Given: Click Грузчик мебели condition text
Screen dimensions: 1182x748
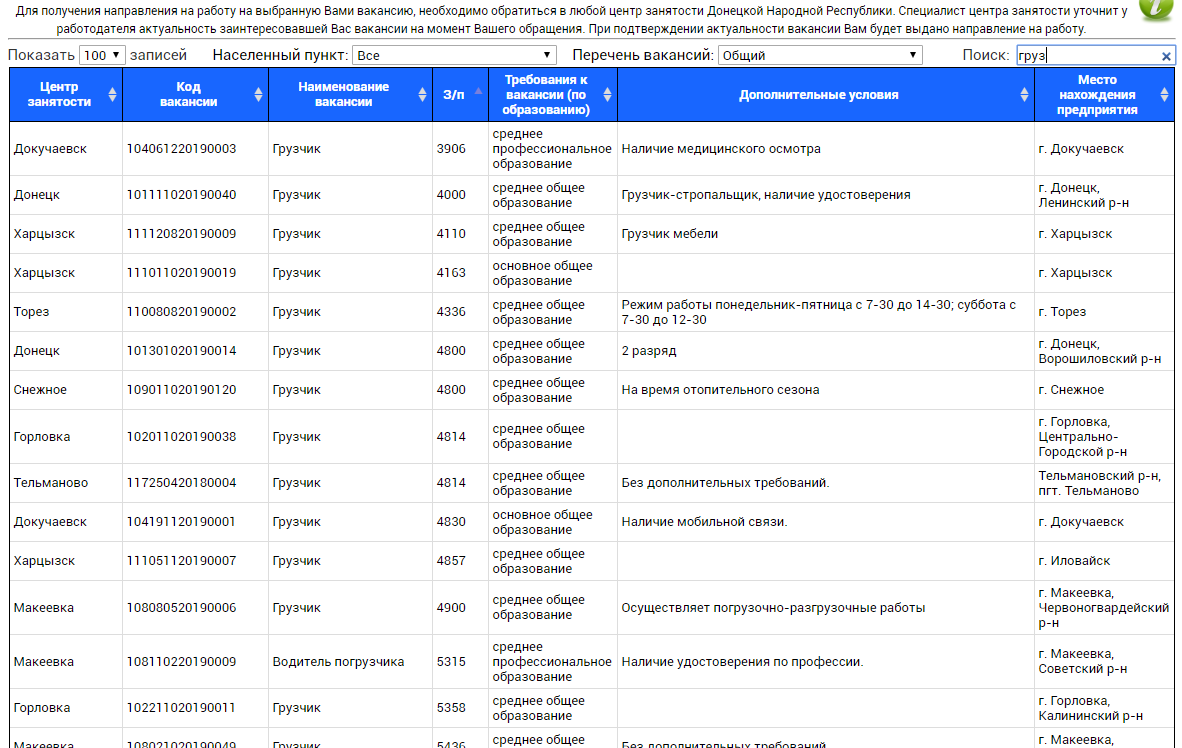Looking at the screenshot, I should (x=669, y=234).
